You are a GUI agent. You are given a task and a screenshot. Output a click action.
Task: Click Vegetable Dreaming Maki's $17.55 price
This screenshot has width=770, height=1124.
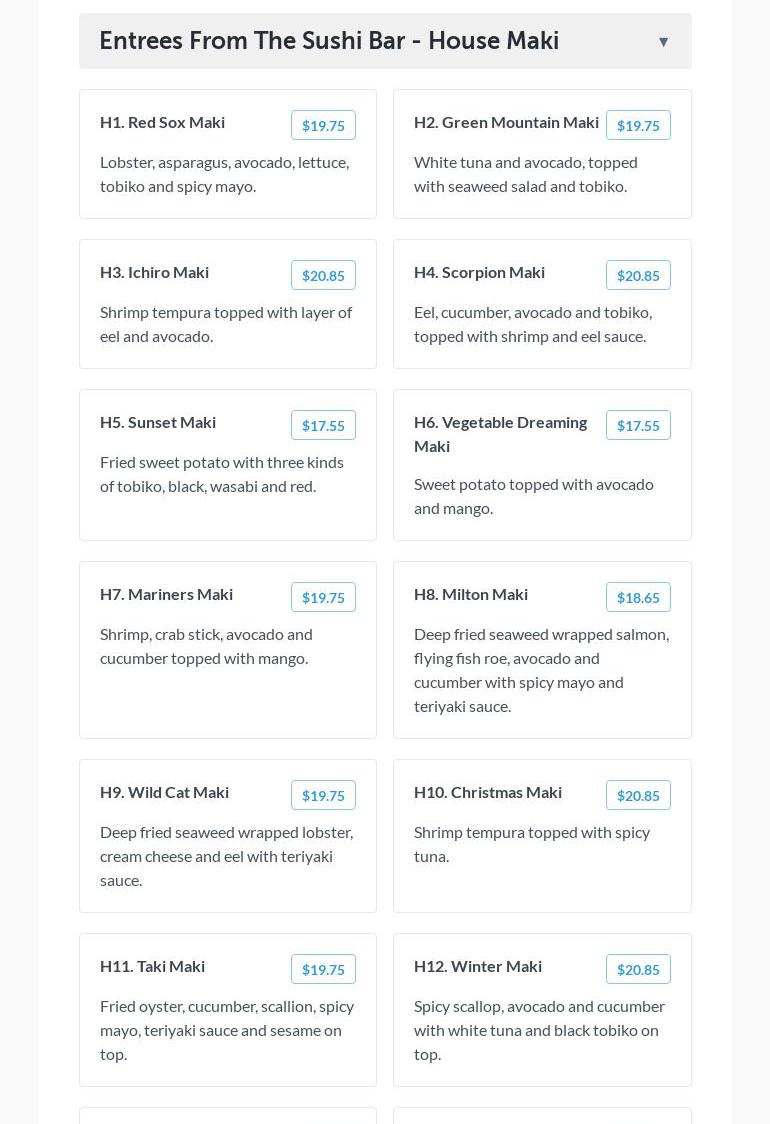pos(637,425)
